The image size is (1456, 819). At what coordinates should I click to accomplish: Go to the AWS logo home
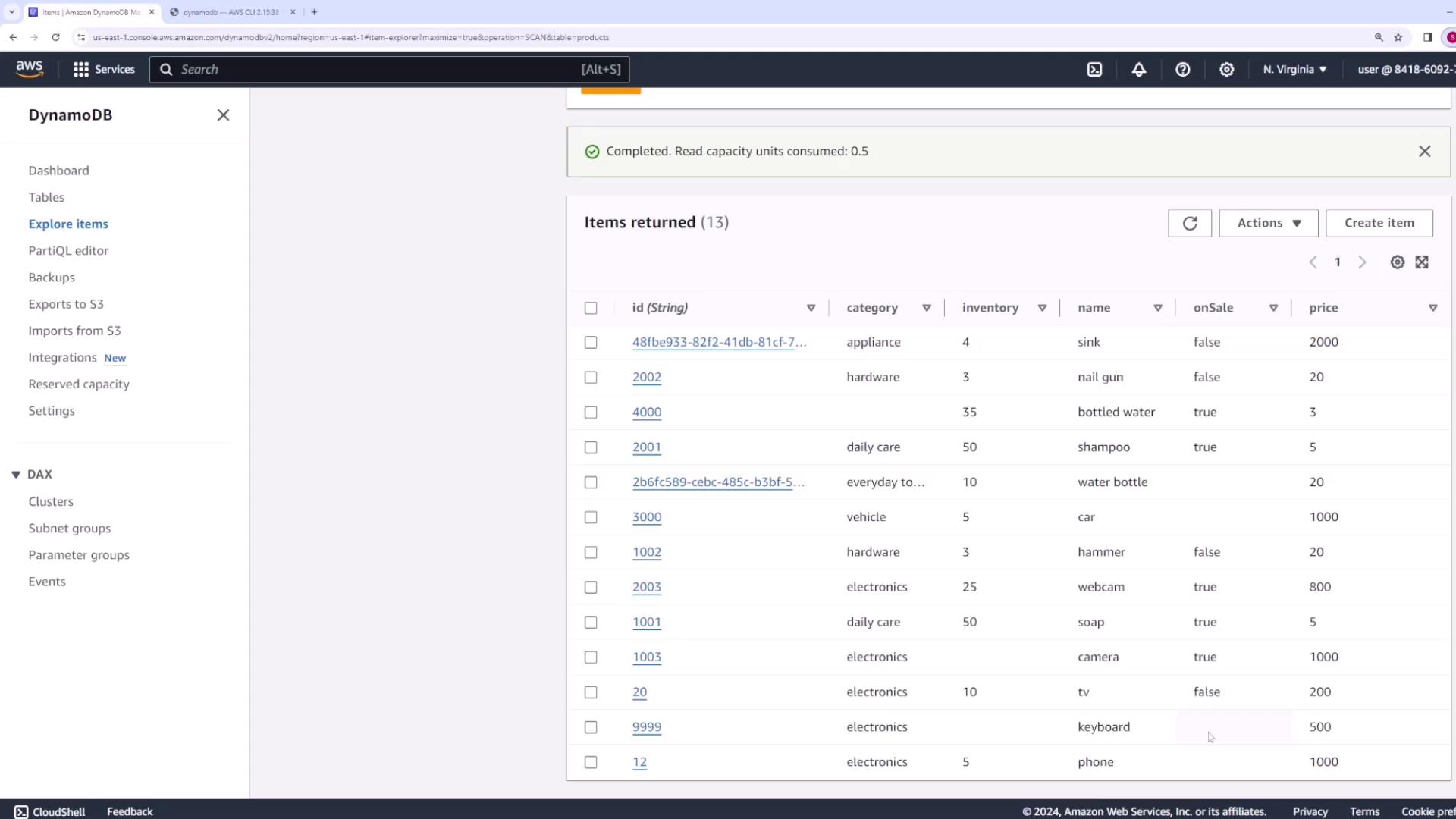tap(30, 68)
